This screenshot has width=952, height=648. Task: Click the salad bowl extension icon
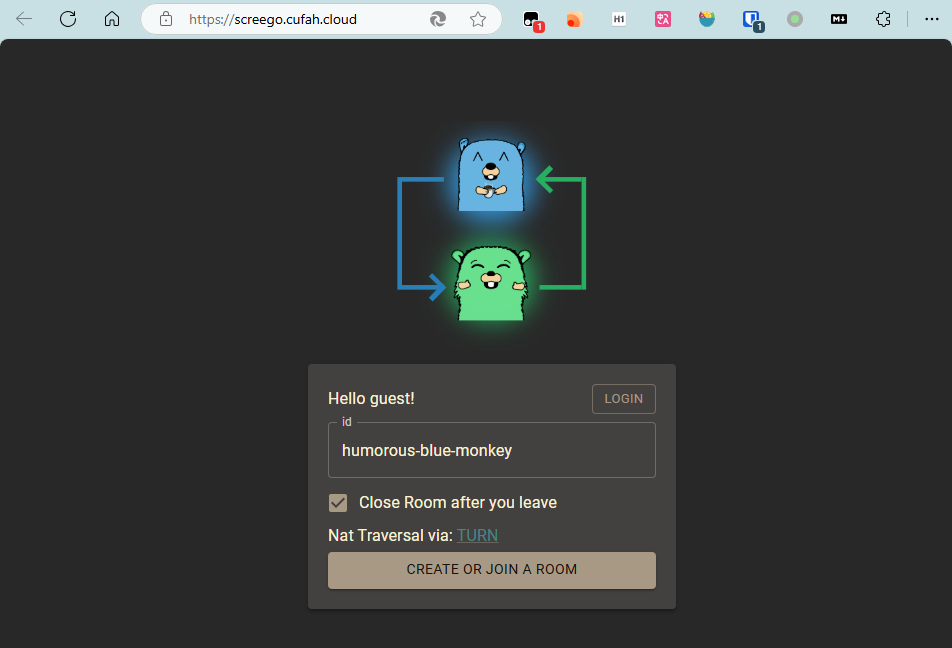[x=707, y=19]
